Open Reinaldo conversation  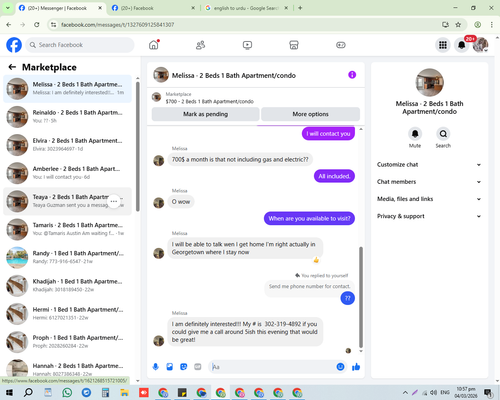point(68,117)
